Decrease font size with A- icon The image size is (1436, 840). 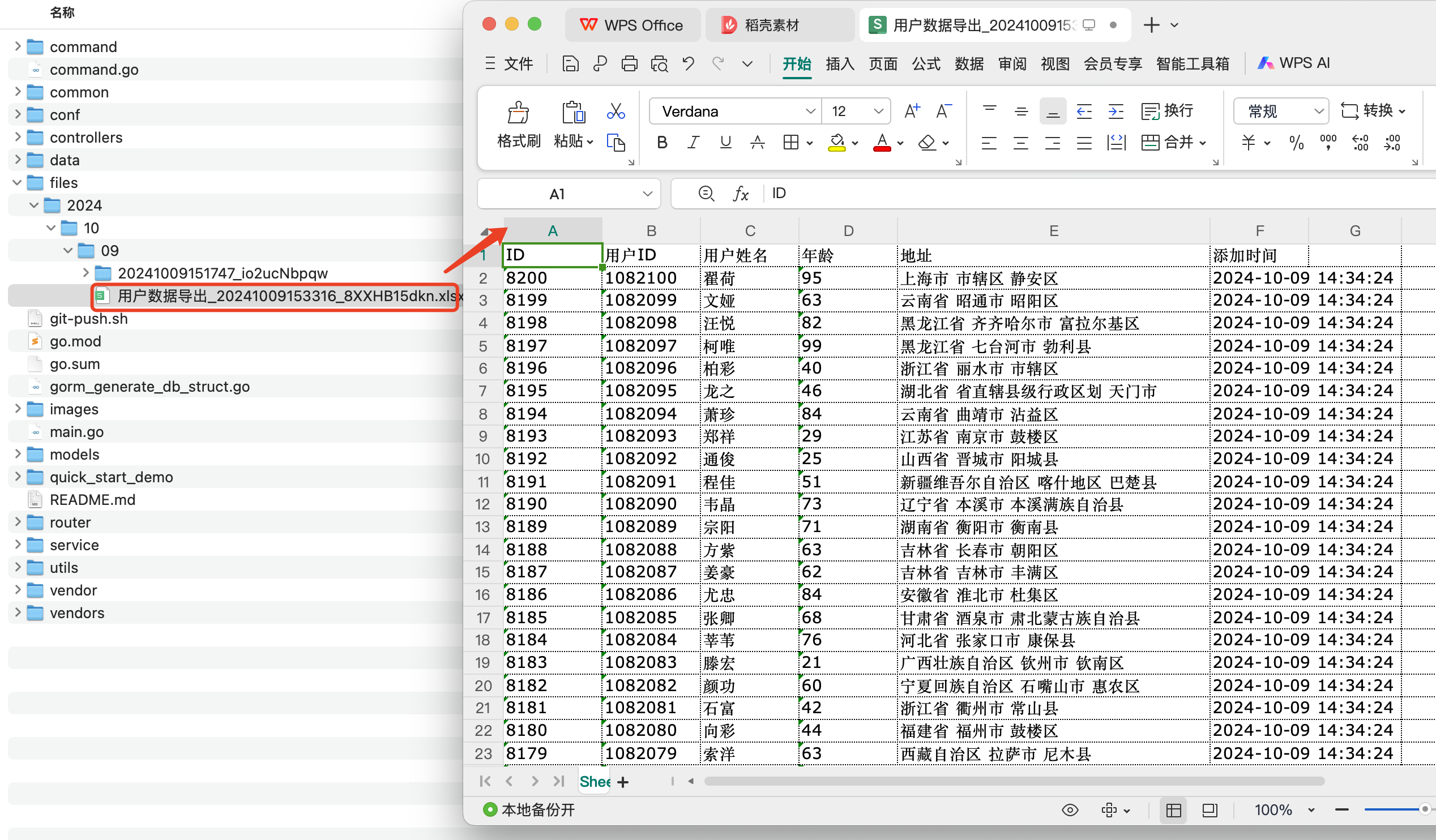click(x=944, y=111)
